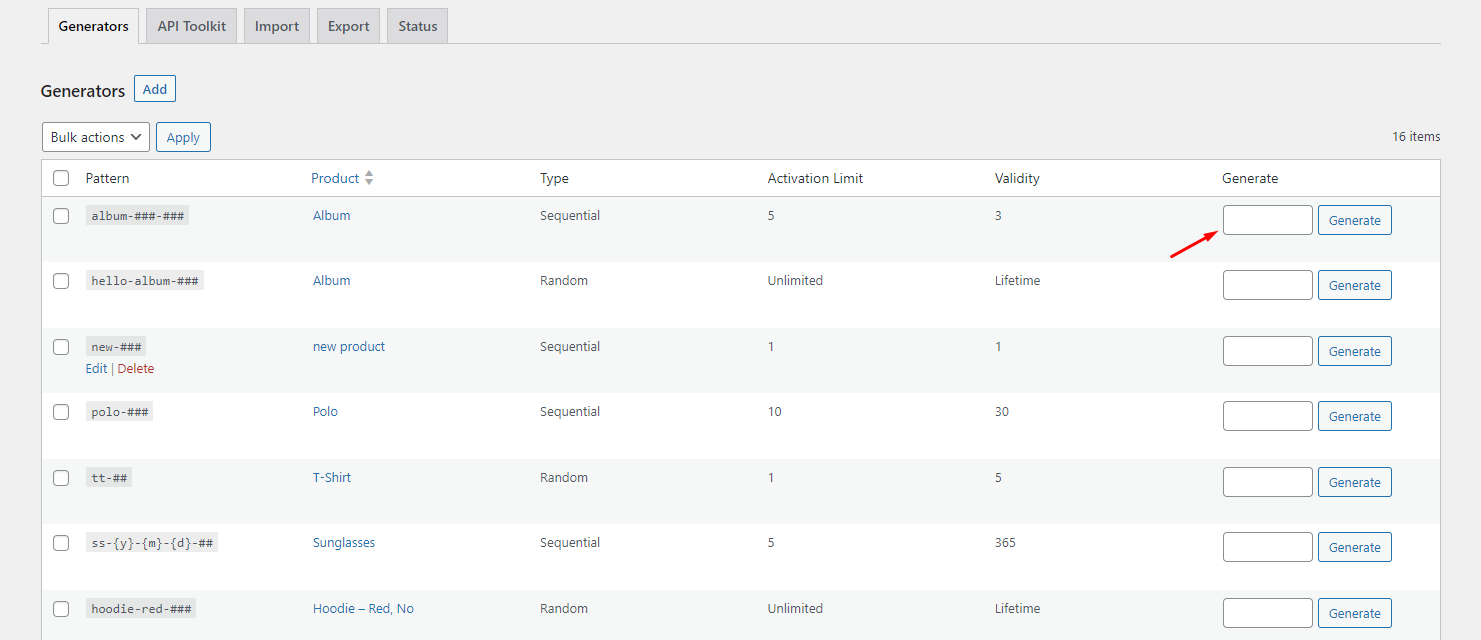This screenshot has width=1481, height=640.
Task: Check the hoodie-red-### generator checkbox
Action: (x=61, y=608)
